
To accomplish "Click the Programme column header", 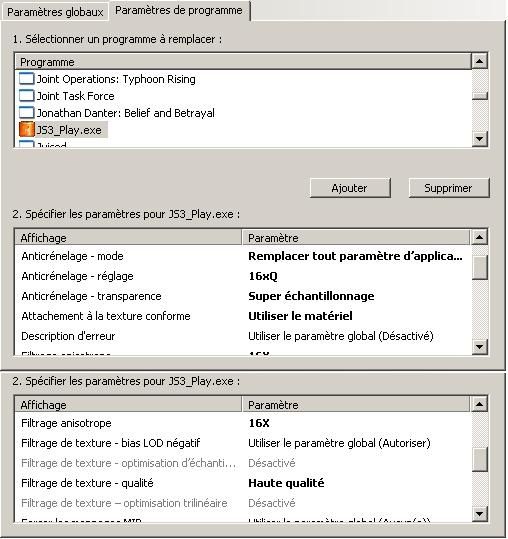I will point(243,62).
